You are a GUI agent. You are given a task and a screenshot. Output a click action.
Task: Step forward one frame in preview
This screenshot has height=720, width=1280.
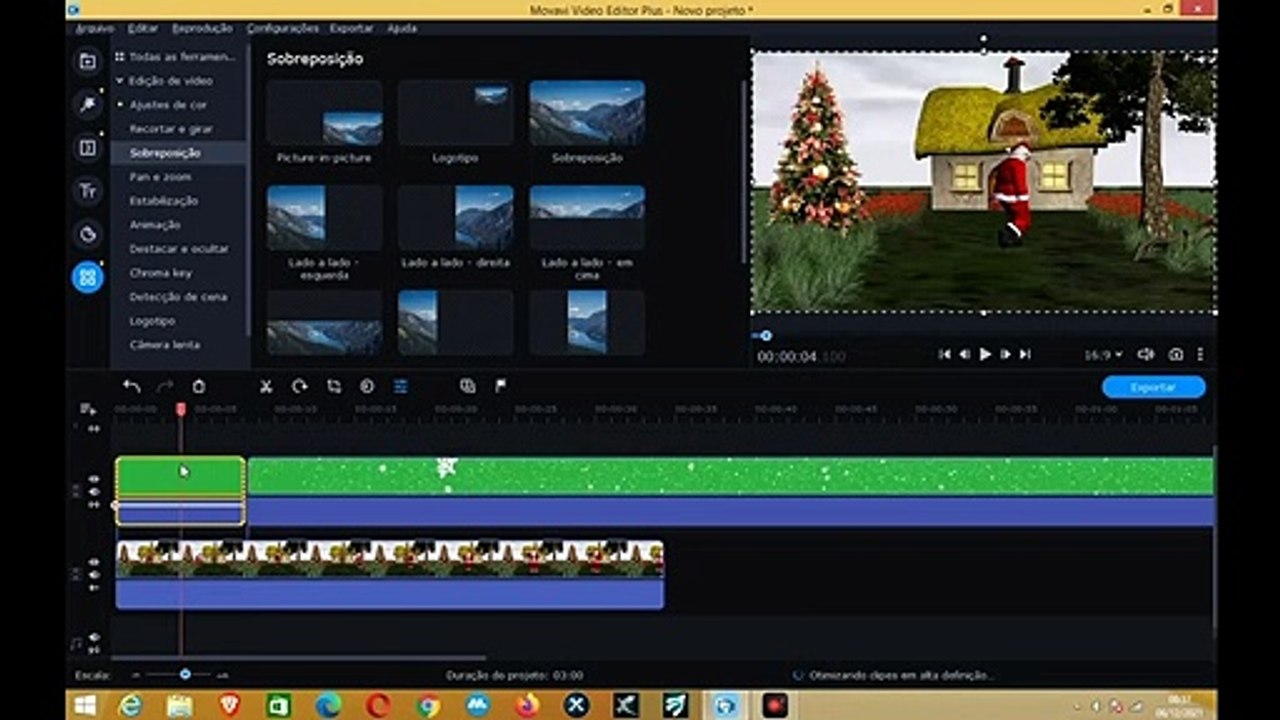[1005, 354]
